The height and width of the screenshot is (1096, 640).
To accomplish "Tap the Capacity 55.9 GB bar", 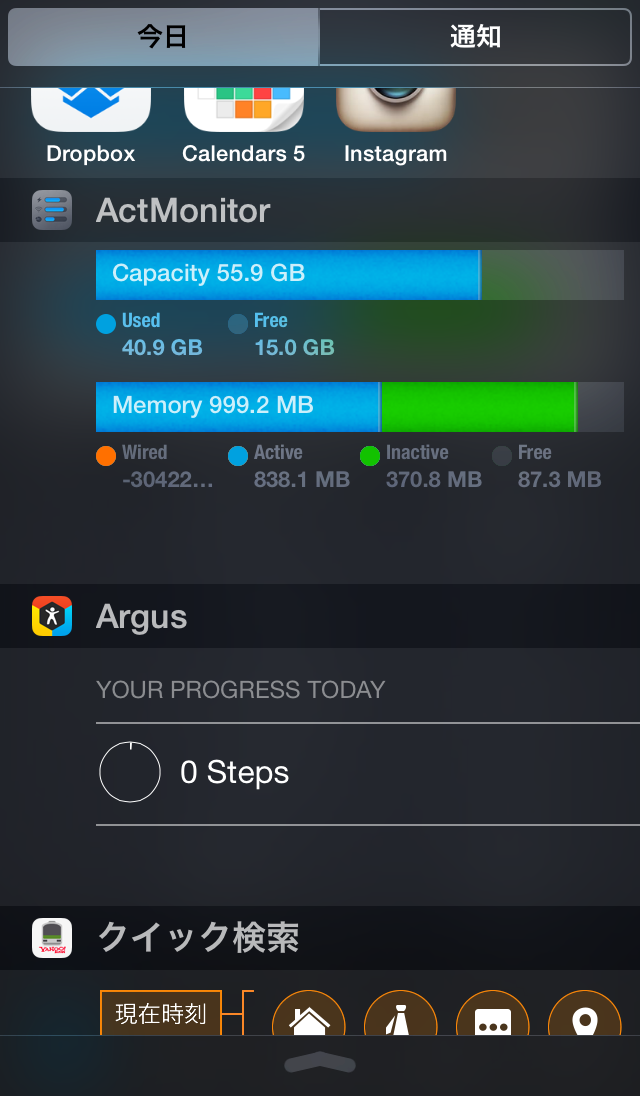I will pos(360,275).
